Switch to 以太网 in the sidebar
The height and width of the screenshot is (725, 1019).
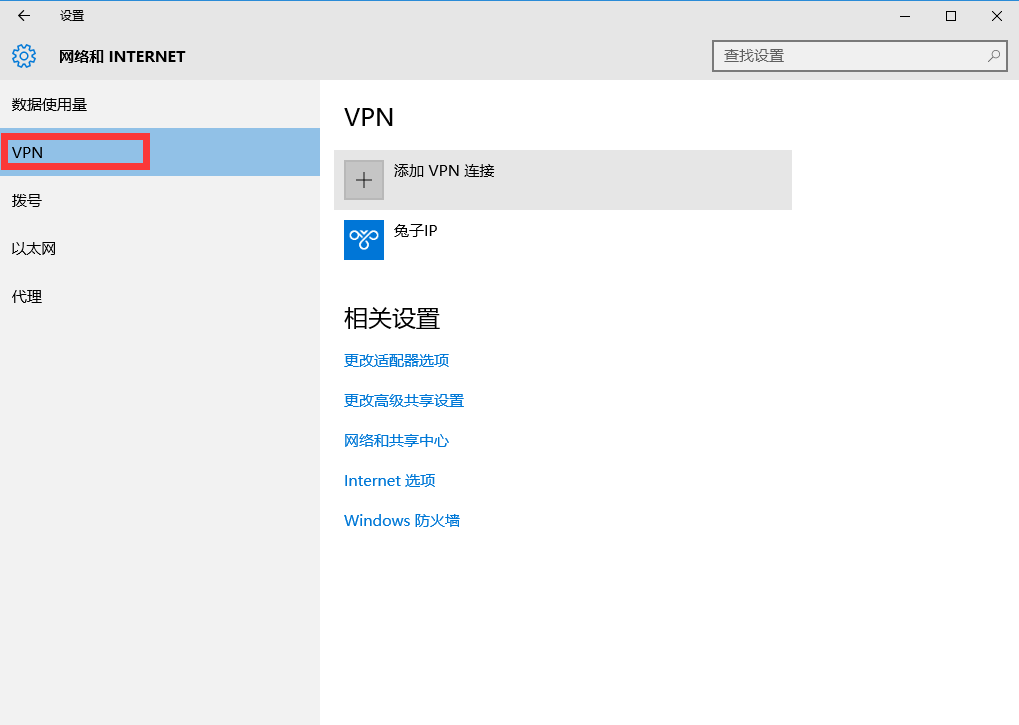tap(34, 249)
